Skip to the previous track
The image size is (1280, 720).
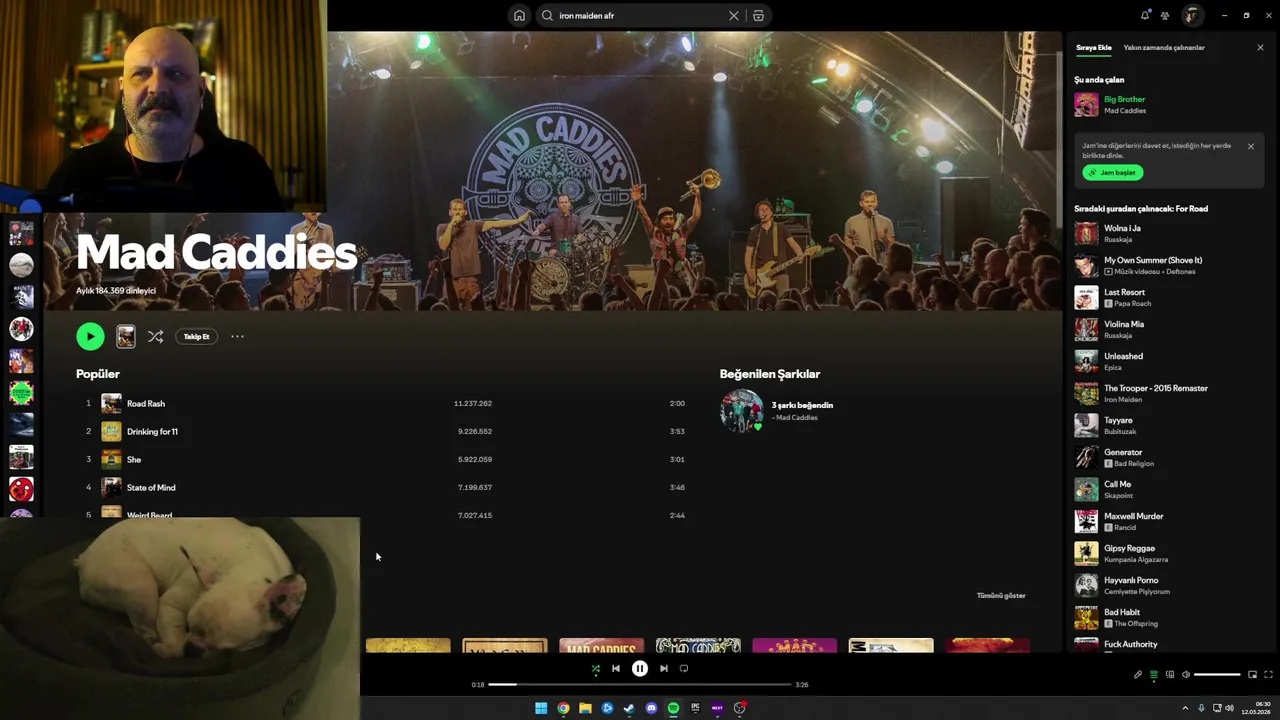(616, 668)
